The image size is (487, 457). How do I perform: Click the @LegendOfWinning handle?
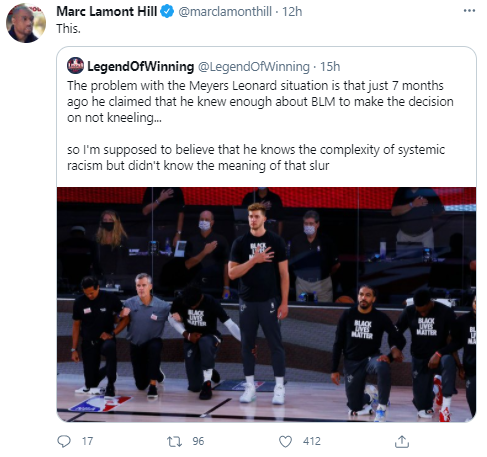[x=254, y=67]
